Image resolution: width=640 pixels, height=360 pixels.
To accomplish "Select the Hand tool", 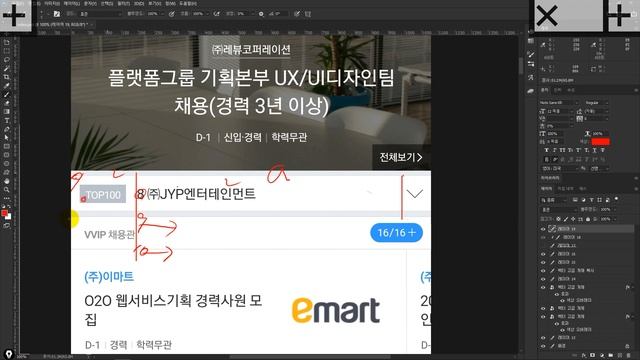I will coord(7,181).
